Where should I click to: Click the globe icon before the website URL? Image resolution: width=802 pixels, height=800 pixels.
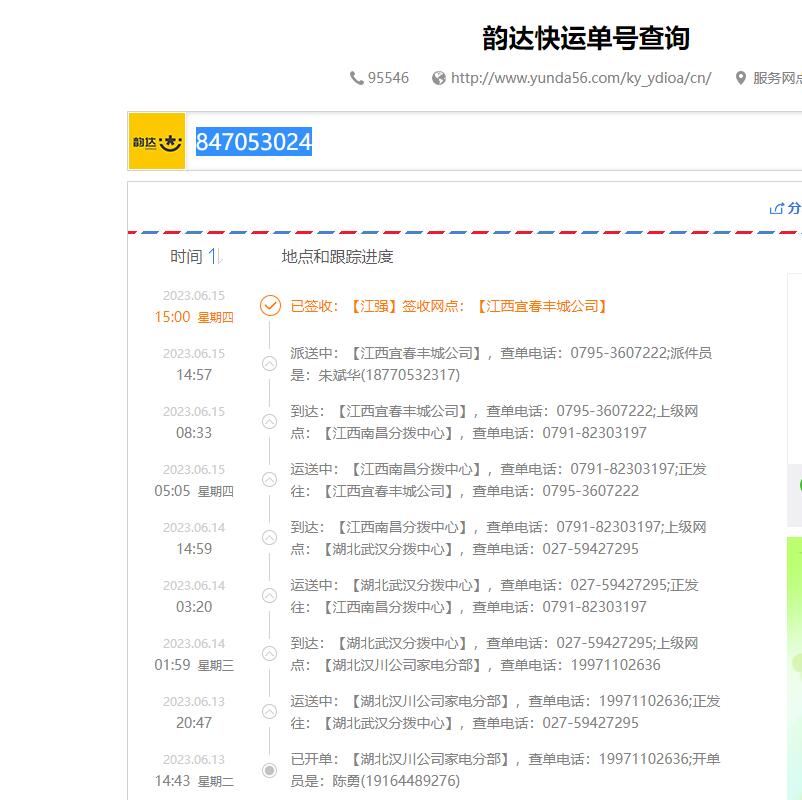pyautogui.click(x=439, y=78)
